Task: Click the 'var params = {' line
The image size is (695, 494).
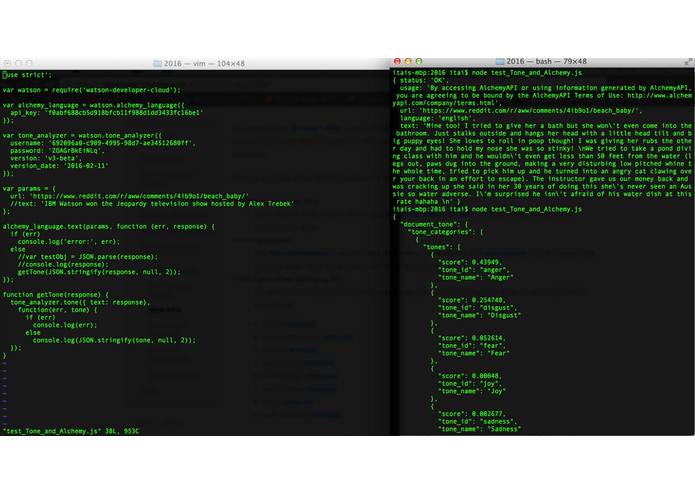Action: (29, 188)
